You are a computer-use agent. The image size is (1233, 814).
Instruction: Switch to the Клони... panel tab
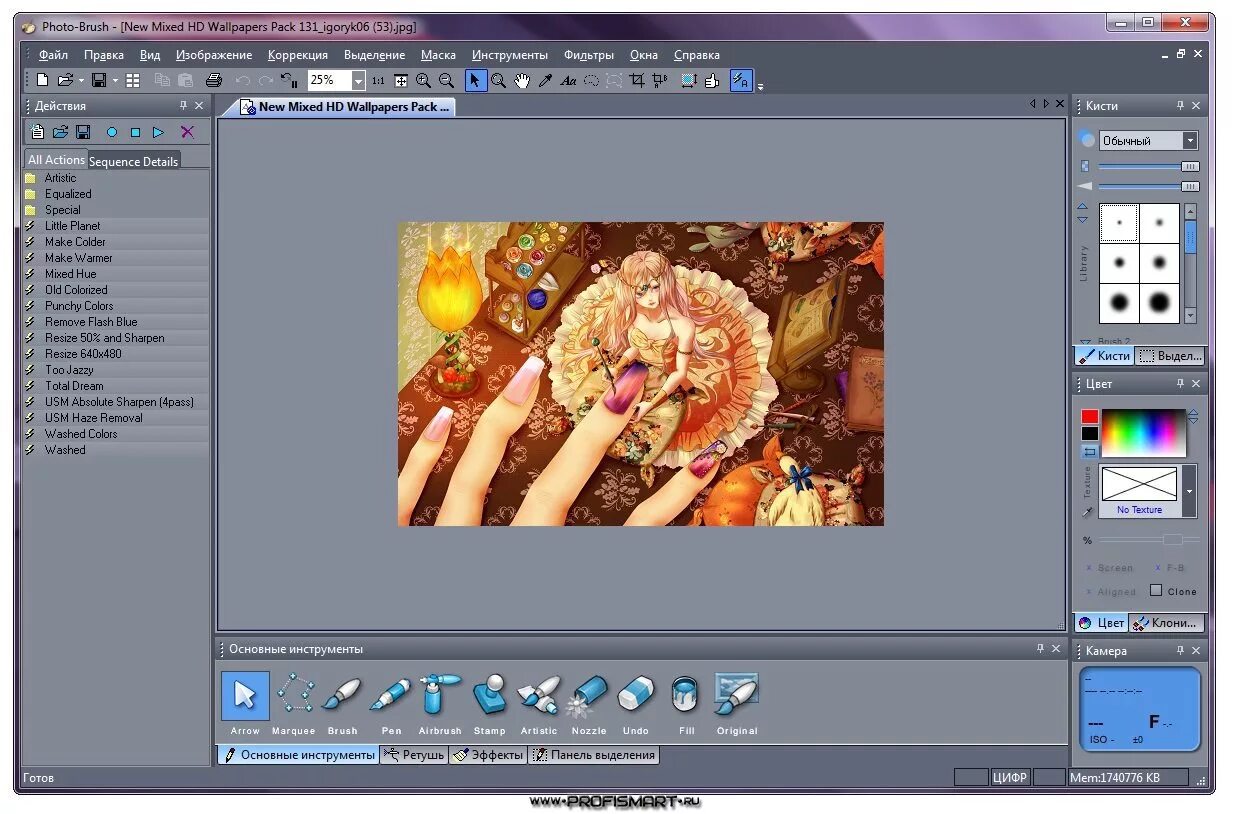[1166, 622]
